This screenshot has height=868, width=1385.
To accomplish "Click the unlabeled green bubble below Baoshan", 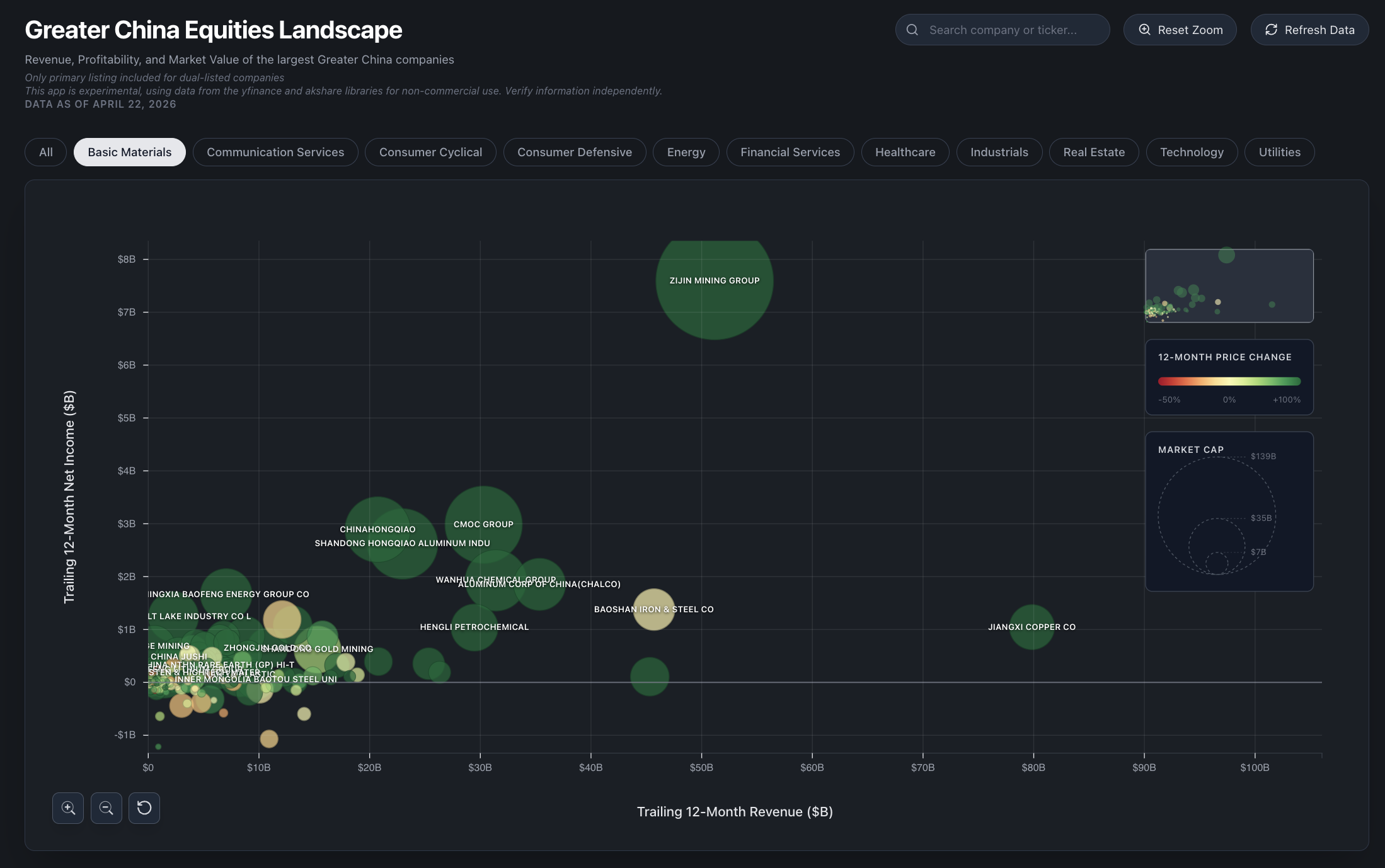I will 649,677.
